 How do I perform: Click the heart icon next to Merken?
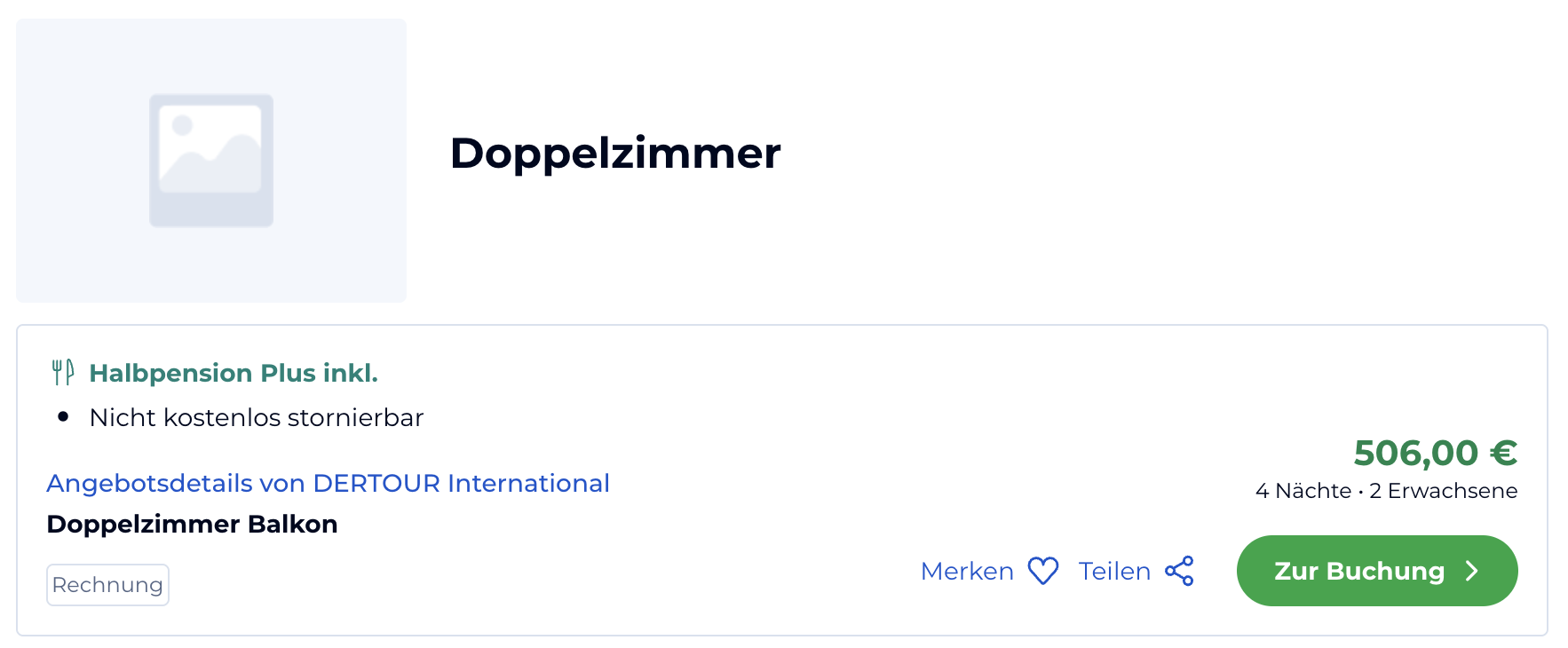pos(1042,571)
